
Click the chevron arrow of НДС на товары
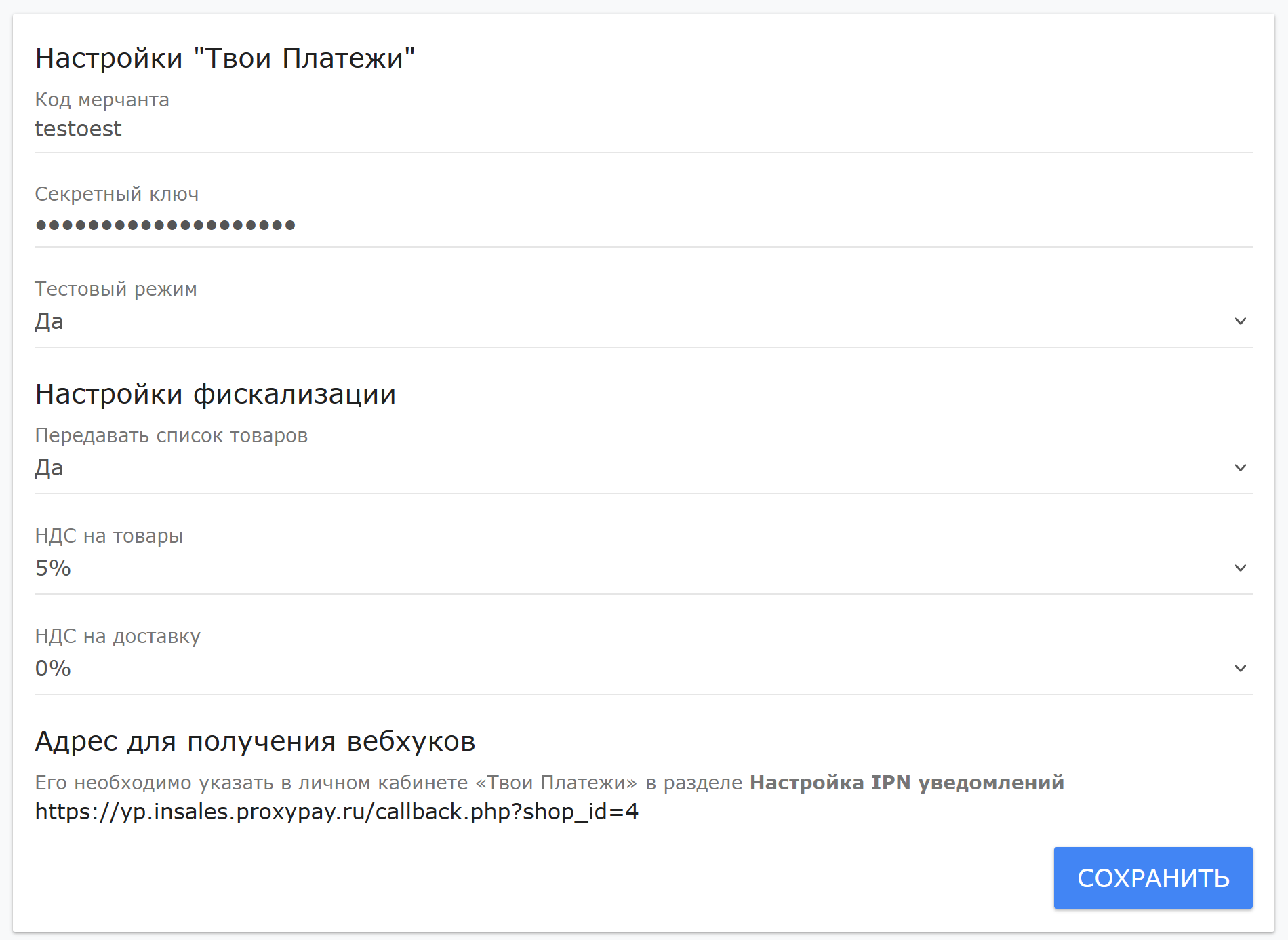(1240, 568)
